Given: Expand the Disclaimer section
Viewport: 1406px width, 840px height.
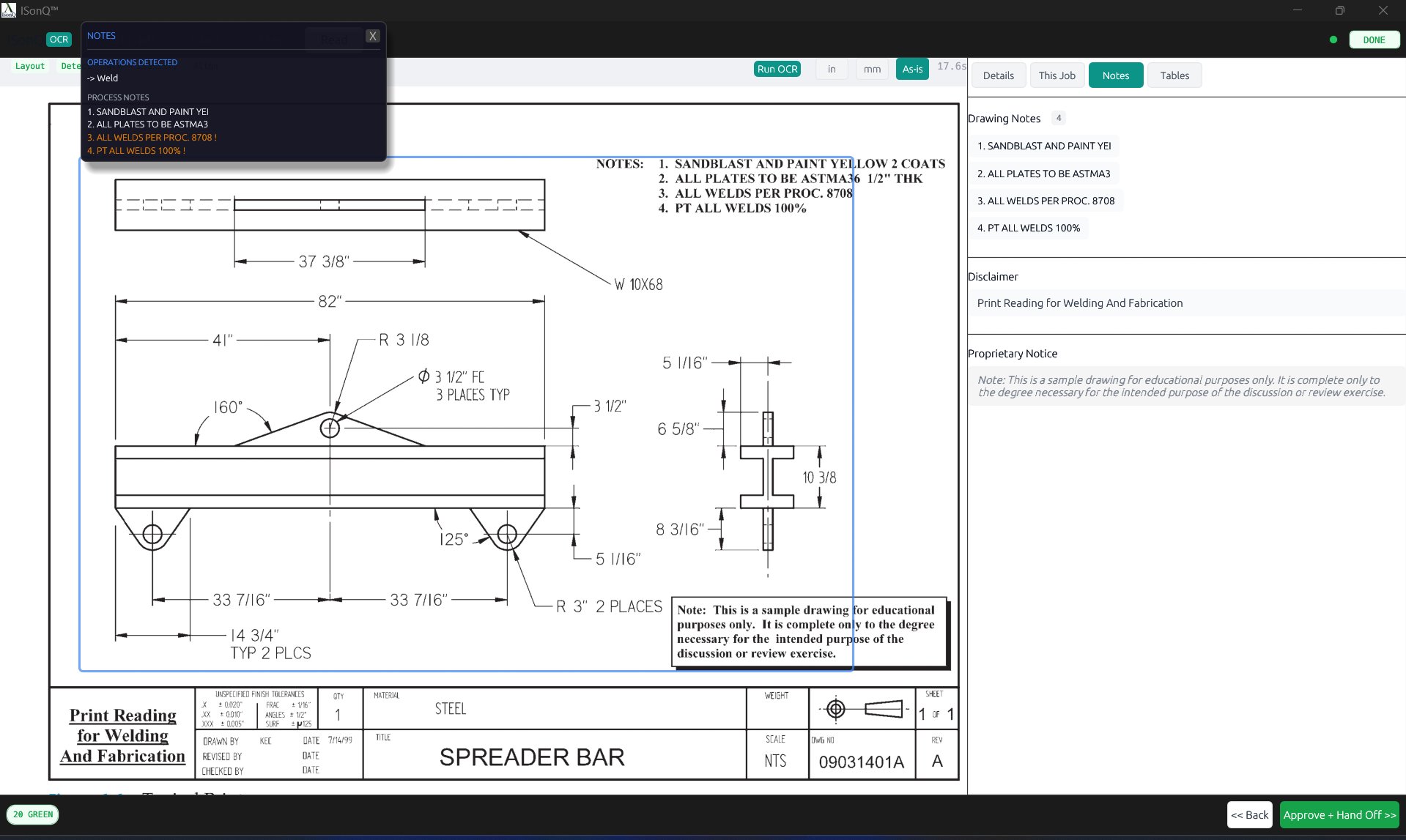Looking at the screenshot, I should click(x=993, y=277).
